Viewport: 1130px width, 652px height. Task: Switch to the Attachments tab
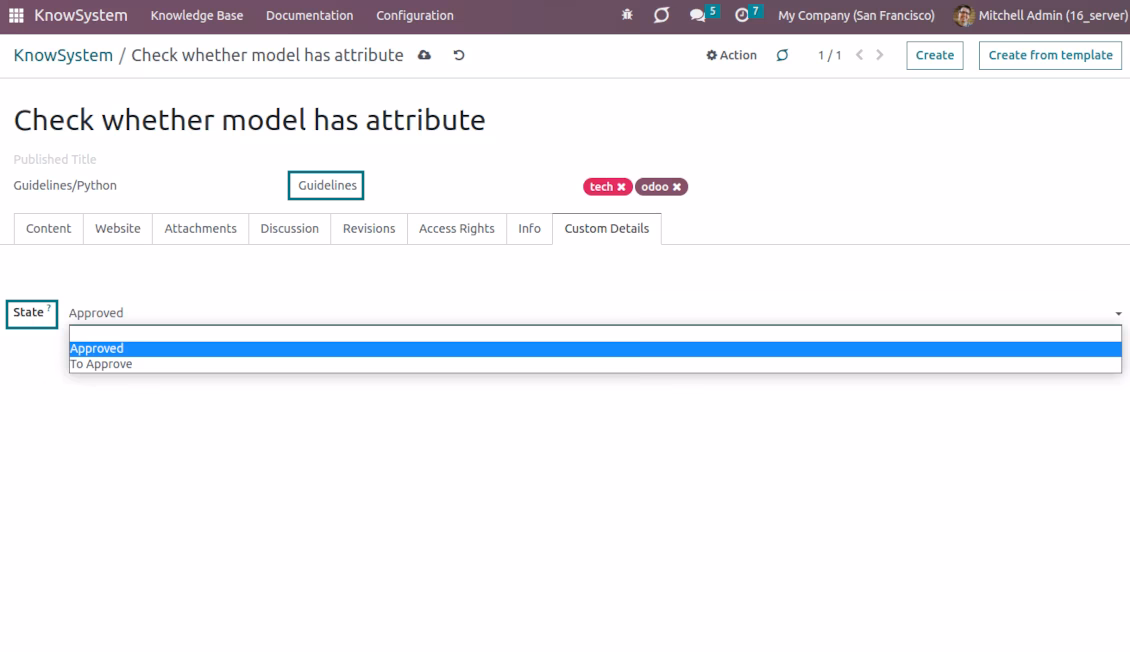coord(200,228)
